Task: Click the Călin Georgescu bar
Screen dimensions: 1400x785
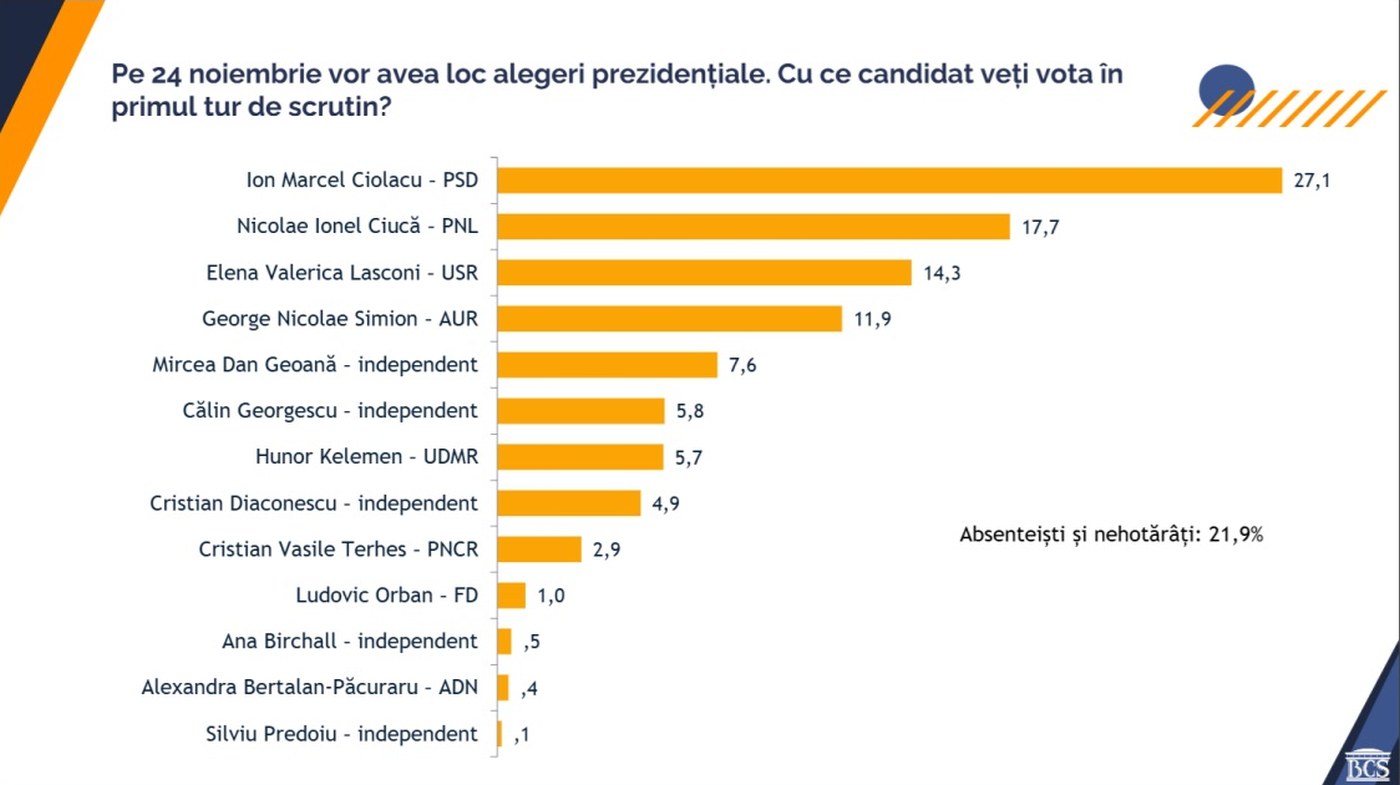Action: (581, 411)
